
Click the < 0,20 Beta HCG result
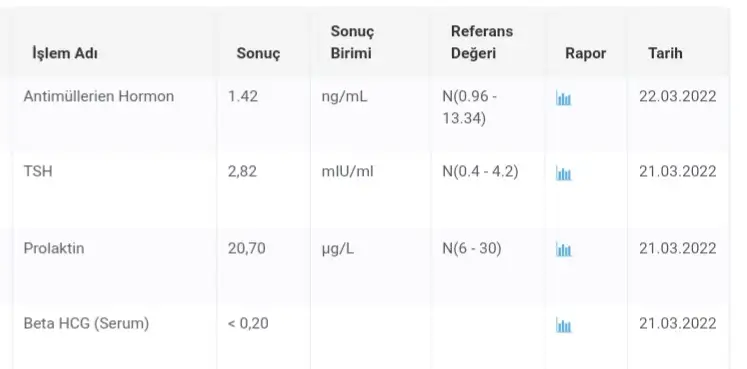[248, 323]
